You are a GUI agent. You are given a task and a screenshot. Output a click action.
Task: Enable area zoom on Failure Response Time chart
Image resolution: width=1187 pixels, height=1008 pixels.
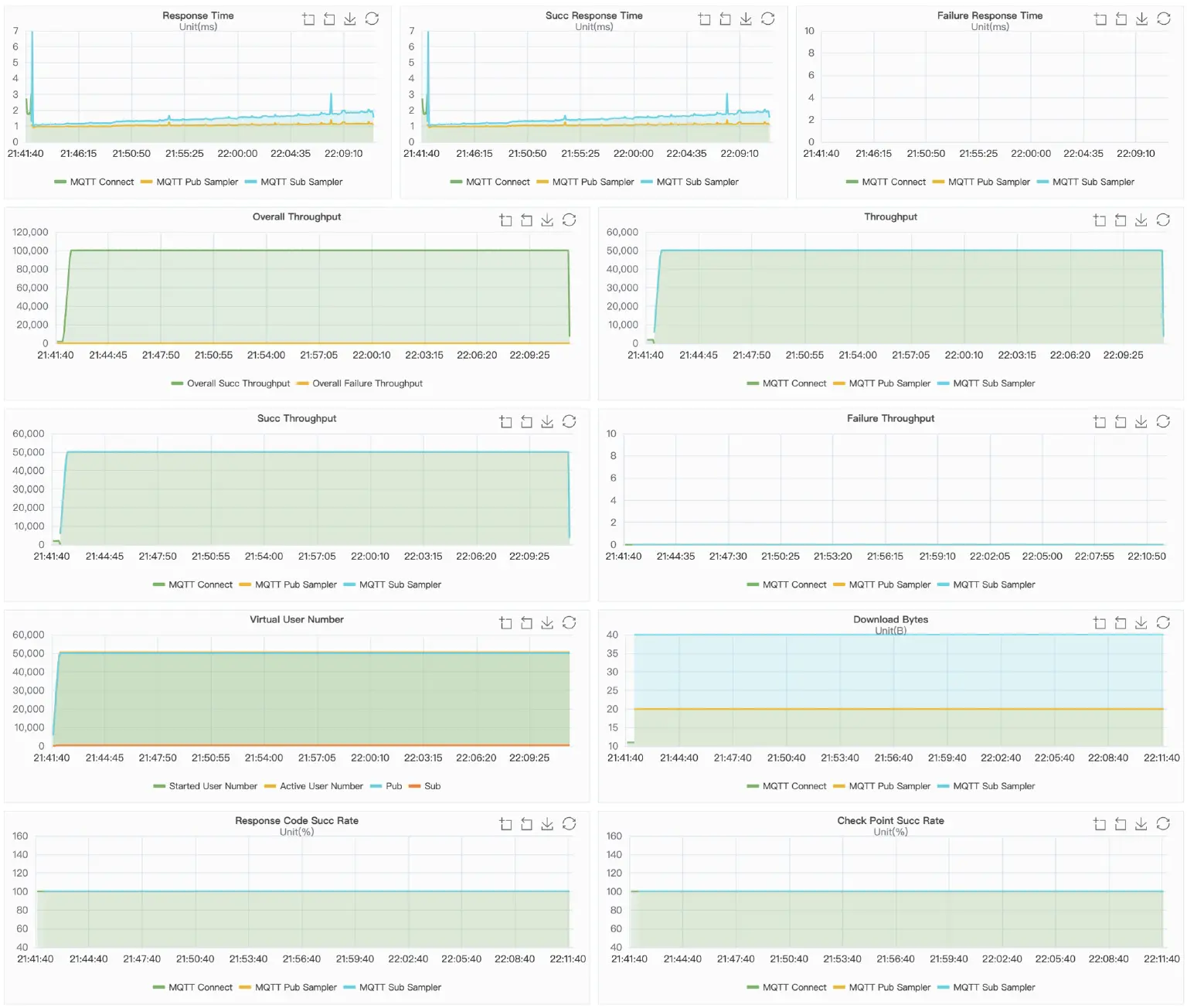(x=1100, y=19)
